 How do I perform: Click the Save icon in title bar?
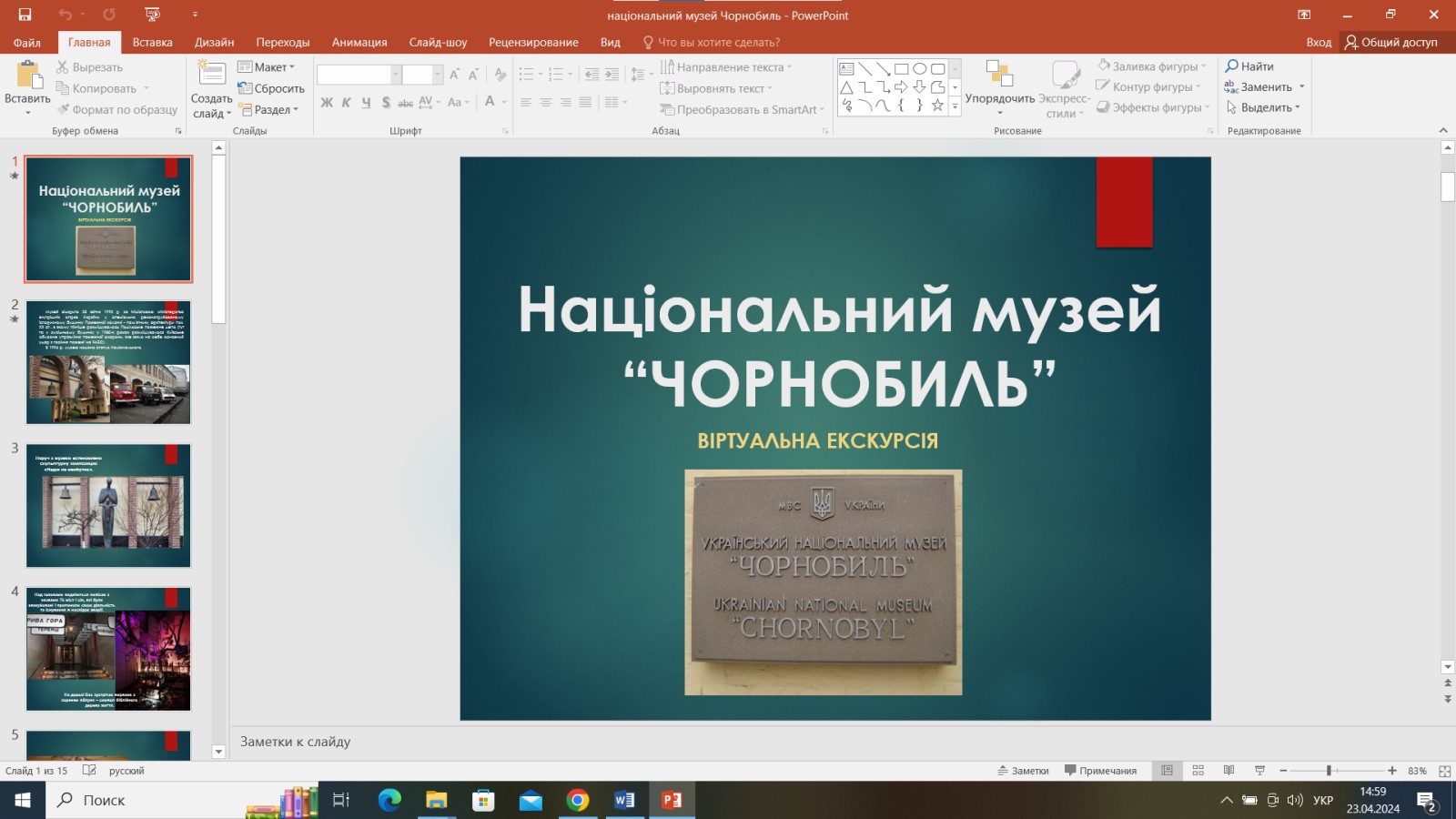[x=25, y=15]
